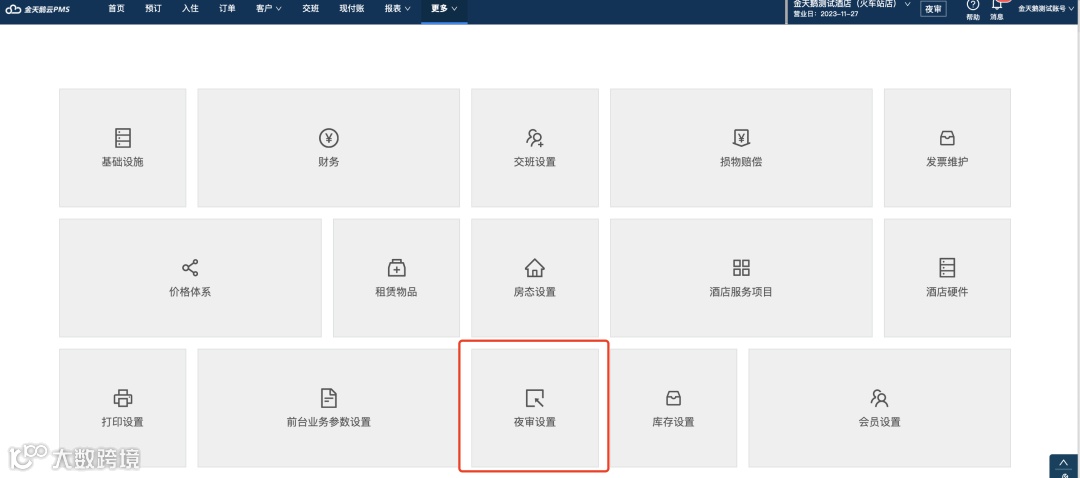Open the hotel selector 金天鹅测试酒店 dropdown
Viewport: 1080px width, 478px height.
click(x=852, y=4)
